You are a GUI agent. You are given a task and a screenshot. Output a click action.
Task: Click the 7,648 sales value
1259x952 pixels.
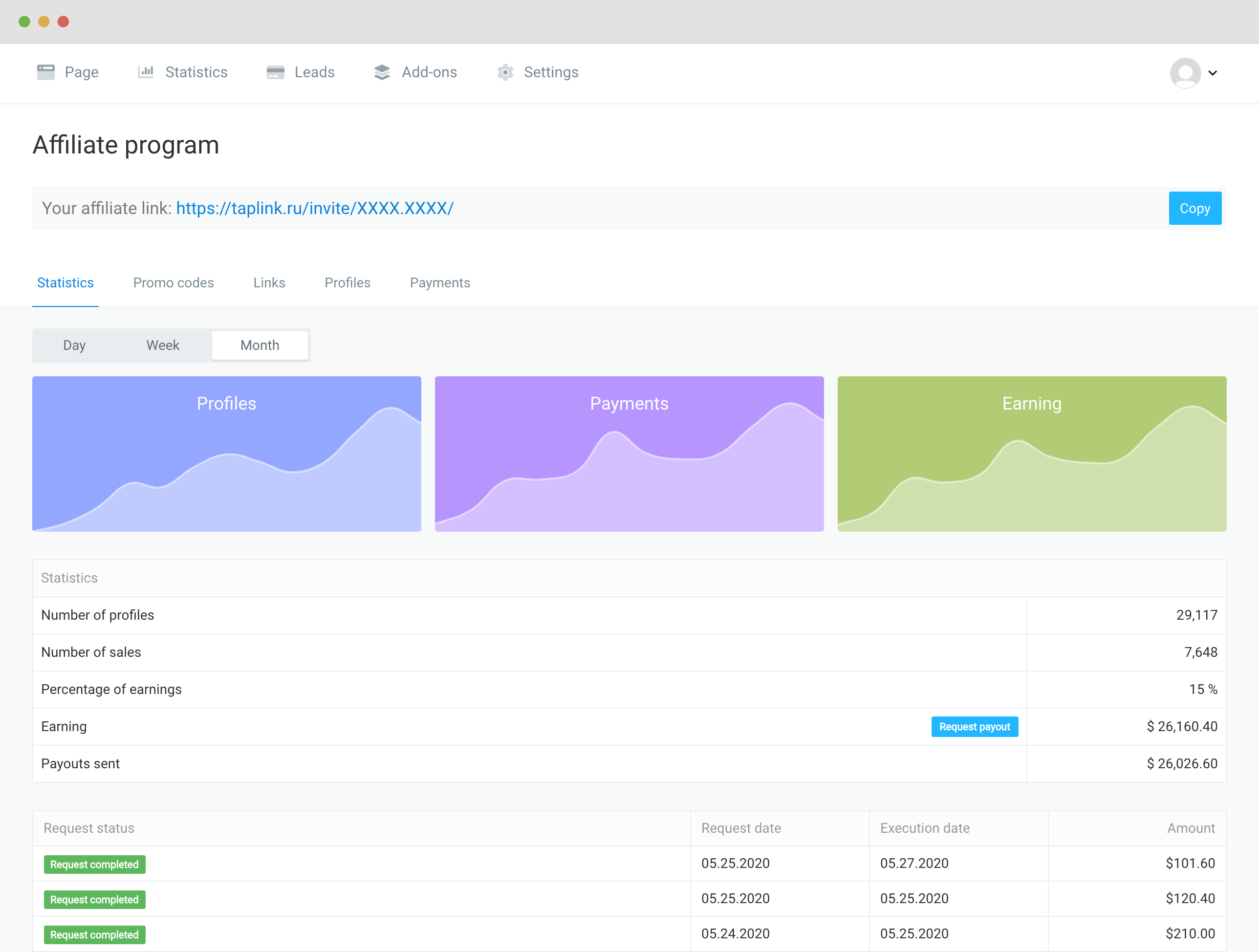[1200, 652]
